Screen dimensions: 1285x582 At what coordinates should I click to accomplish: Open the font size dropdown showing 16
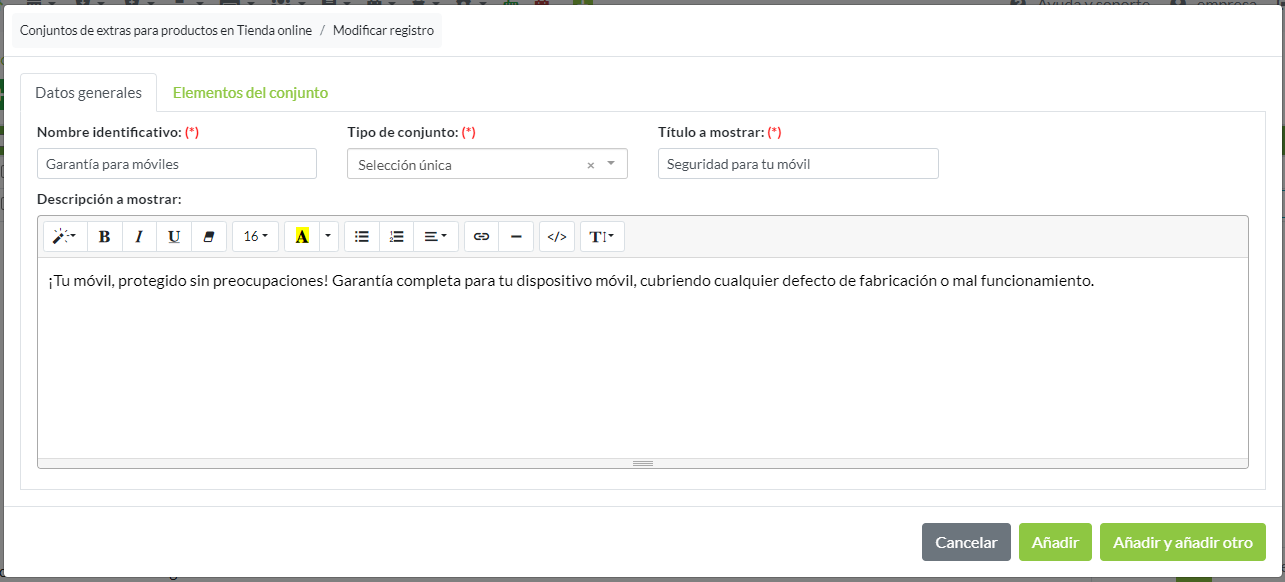point(255,236)
